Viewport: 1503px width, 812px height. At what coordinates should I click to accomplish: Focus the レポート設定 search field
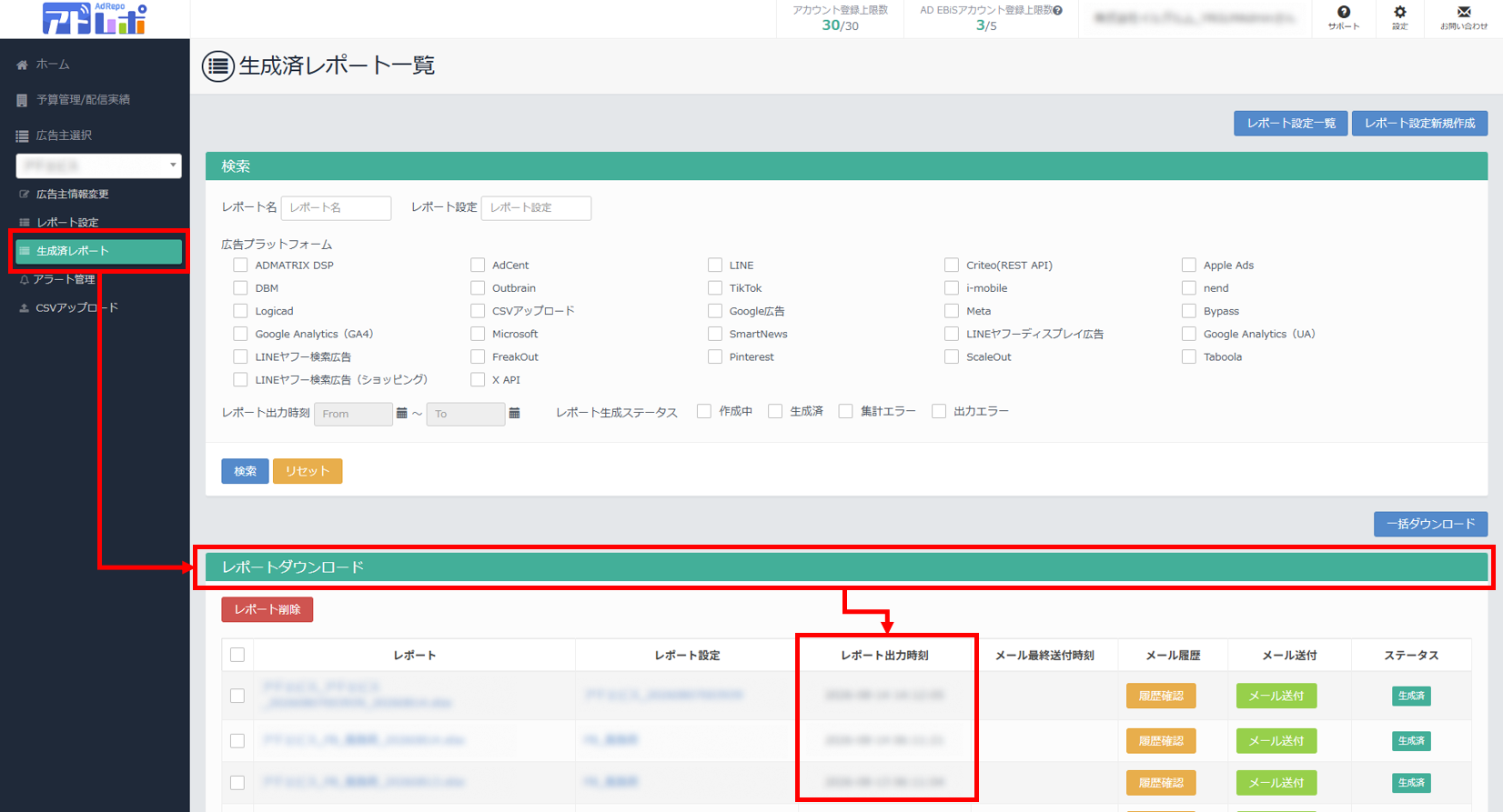[536, 207]
